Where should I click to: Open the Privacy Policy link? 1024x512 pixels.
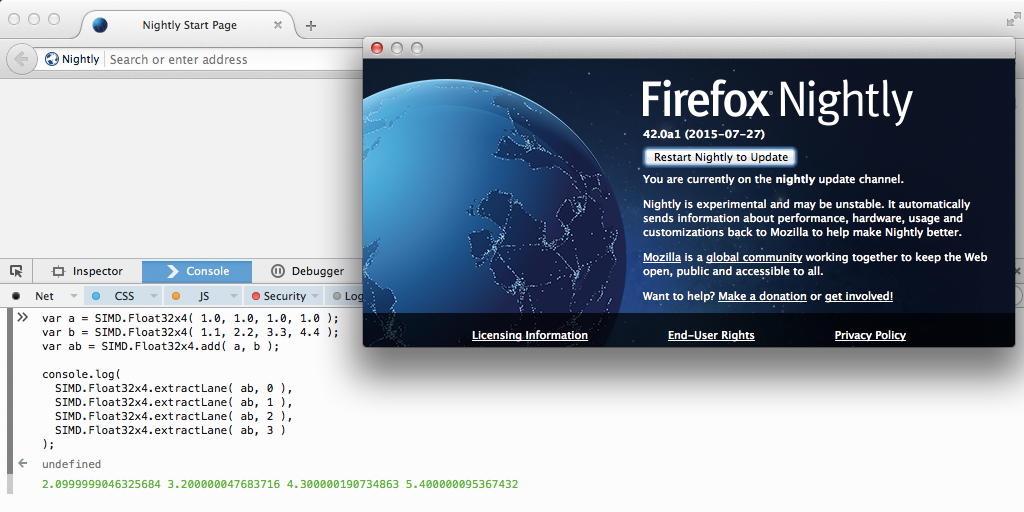869,335
